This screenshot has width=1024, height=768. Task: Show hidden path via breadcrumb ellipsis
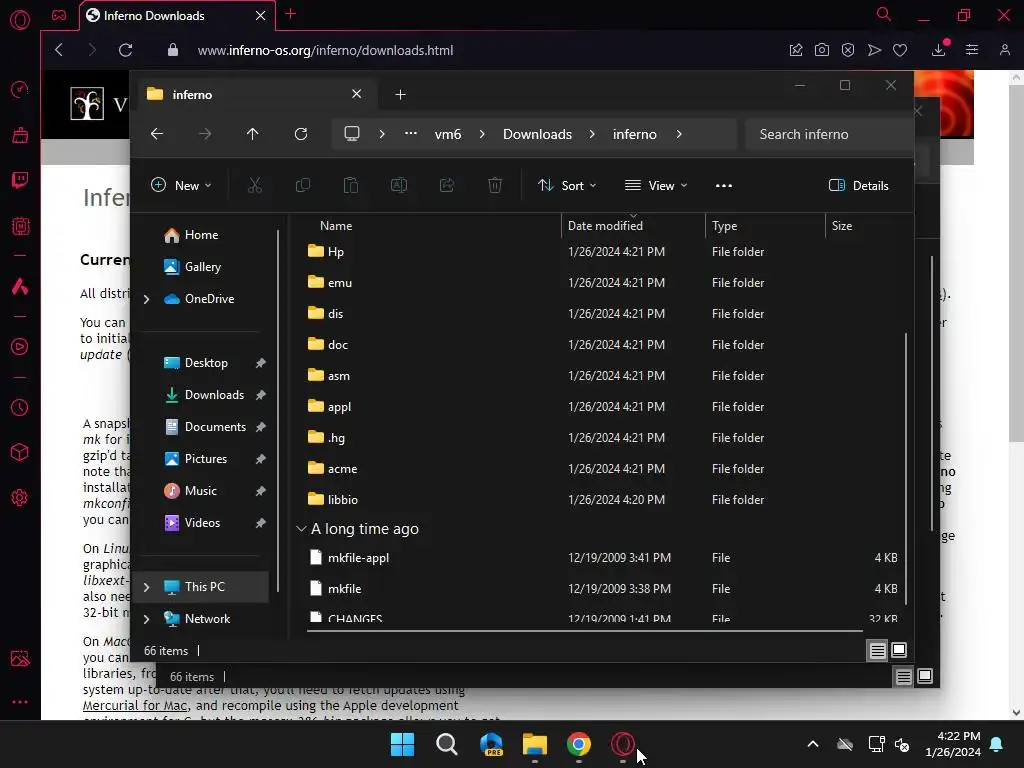411,133
